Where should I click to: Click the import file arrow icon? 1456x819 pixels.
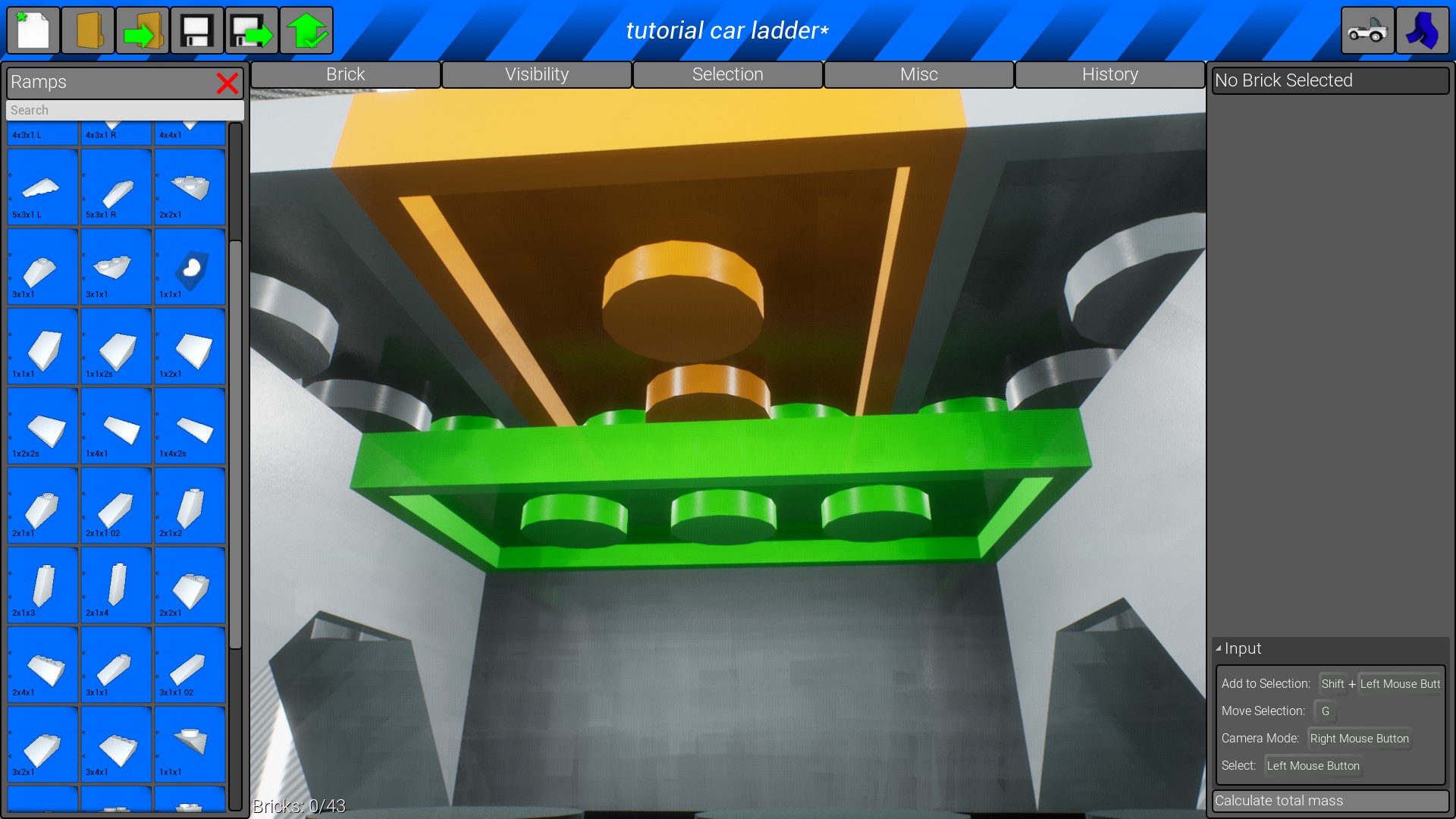(143, 31)
